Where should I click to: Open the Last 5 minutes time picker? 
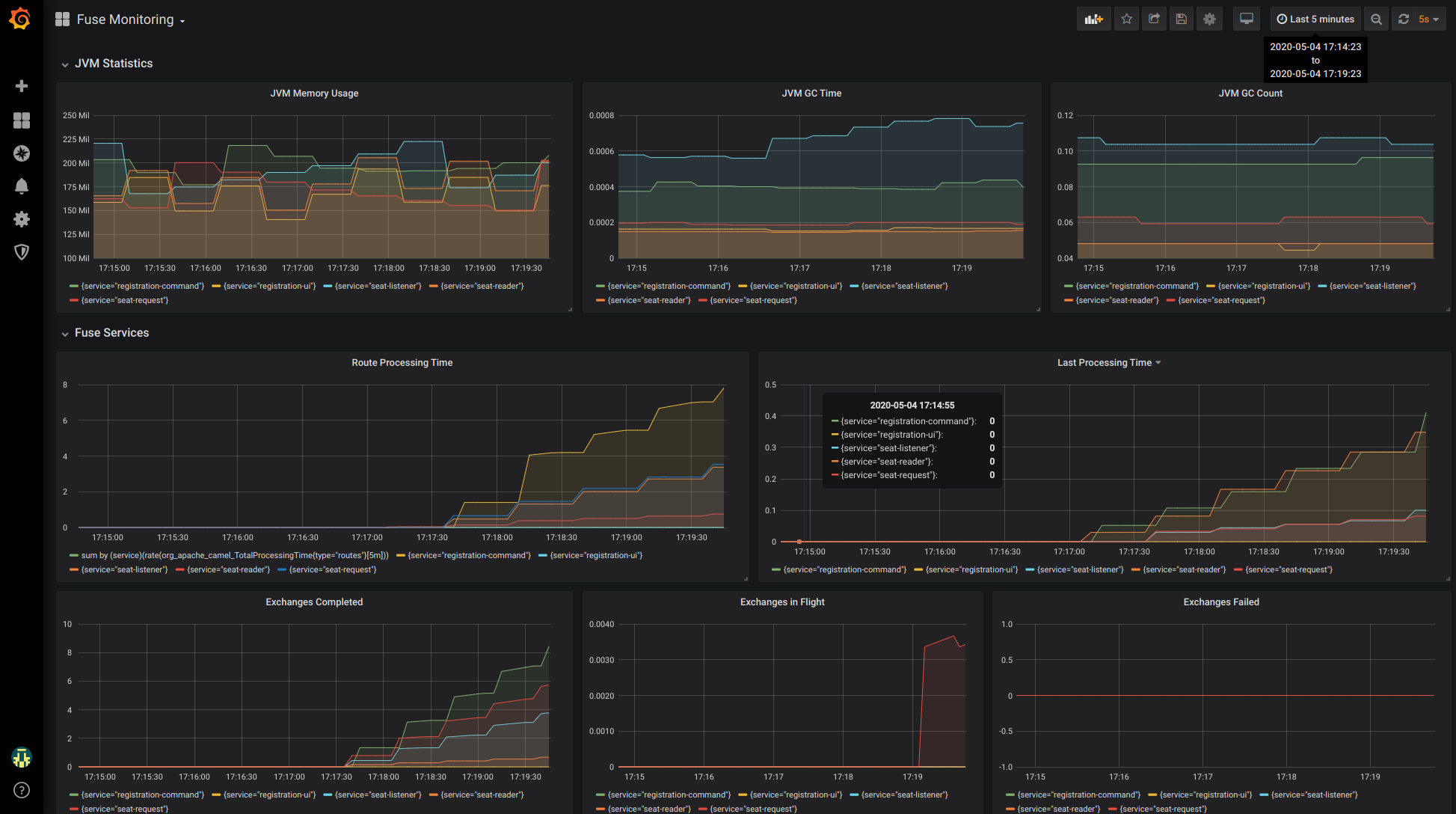click(x=1315, y=19)
